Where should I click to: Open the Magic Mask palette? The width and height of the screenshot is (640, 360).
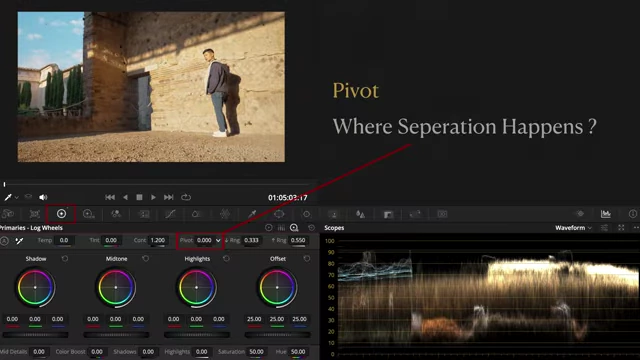pyautogui.click(x=333, y=214)
